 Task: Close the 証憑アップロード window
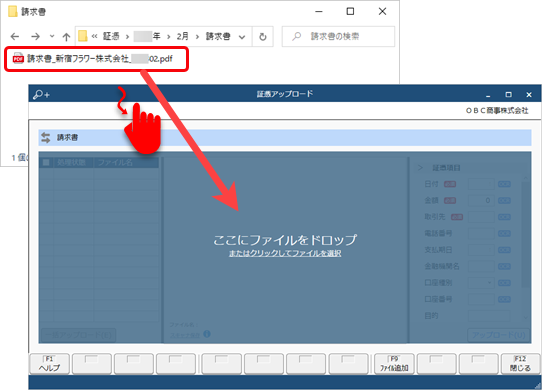[529, 94]
